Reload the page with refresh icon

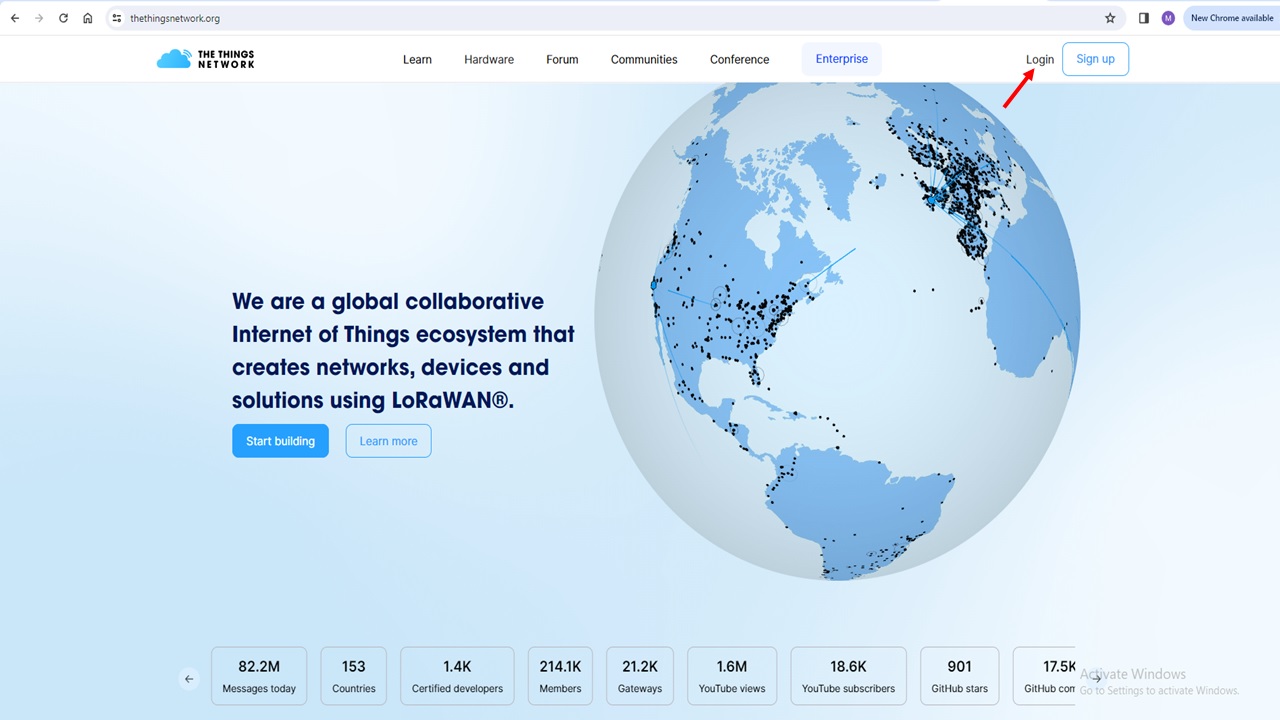coord(64,18)
